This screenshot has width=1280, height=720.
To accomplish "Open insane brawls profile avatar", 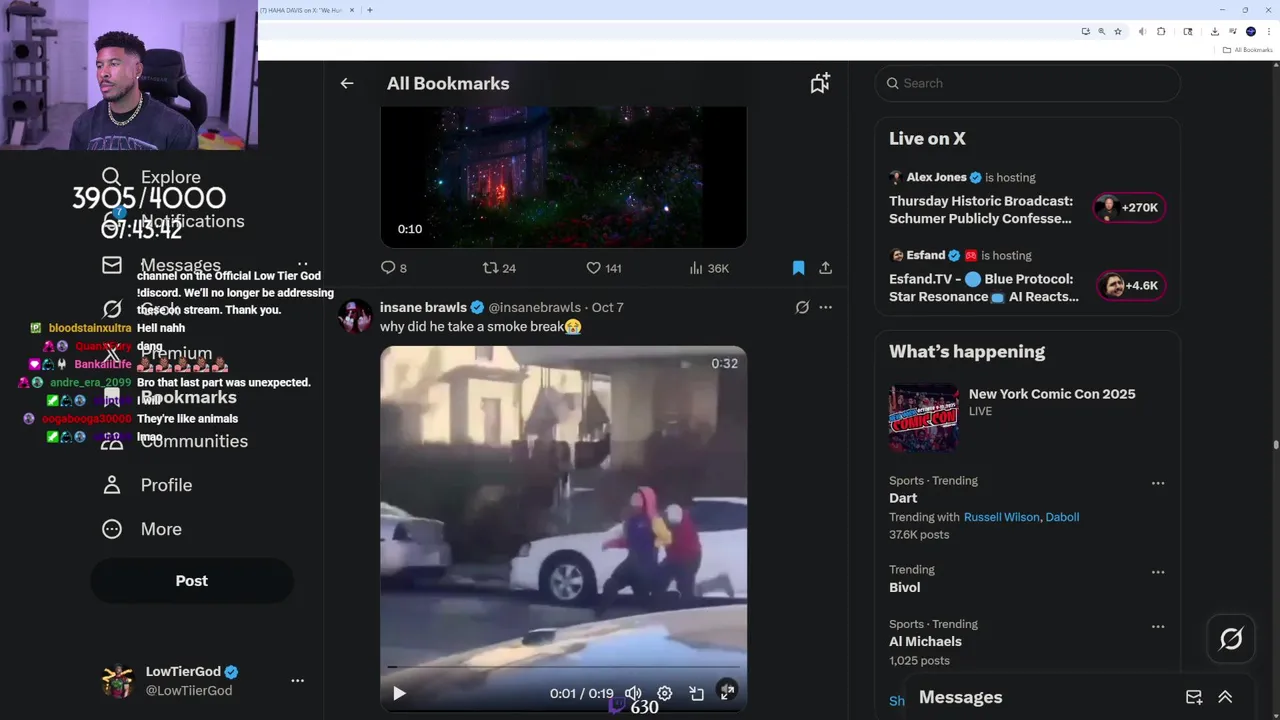I will 355,316.
